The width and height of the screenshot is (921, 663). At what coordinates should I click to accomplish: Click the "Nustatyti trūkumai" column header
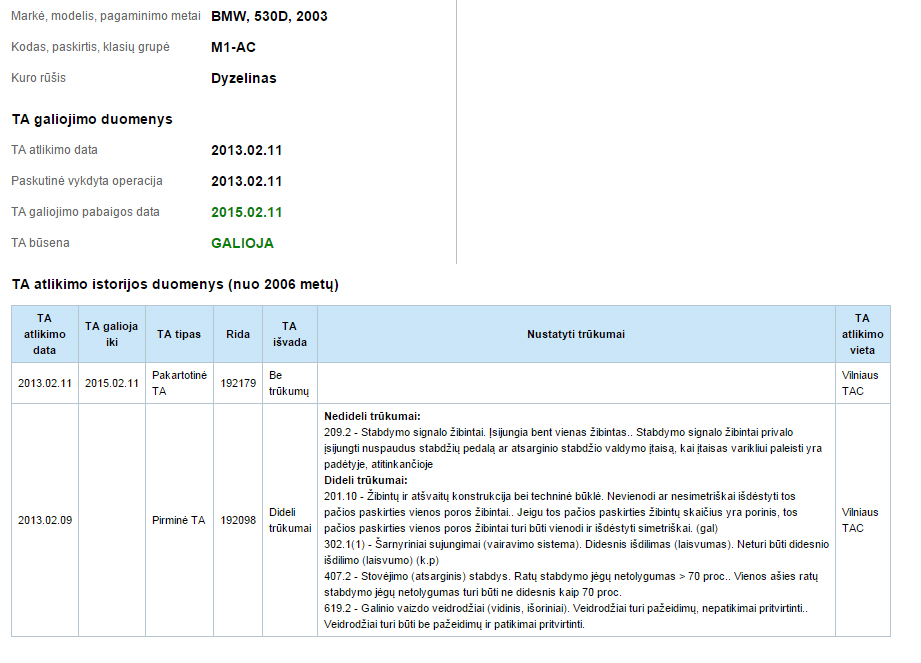click(575, 334)
